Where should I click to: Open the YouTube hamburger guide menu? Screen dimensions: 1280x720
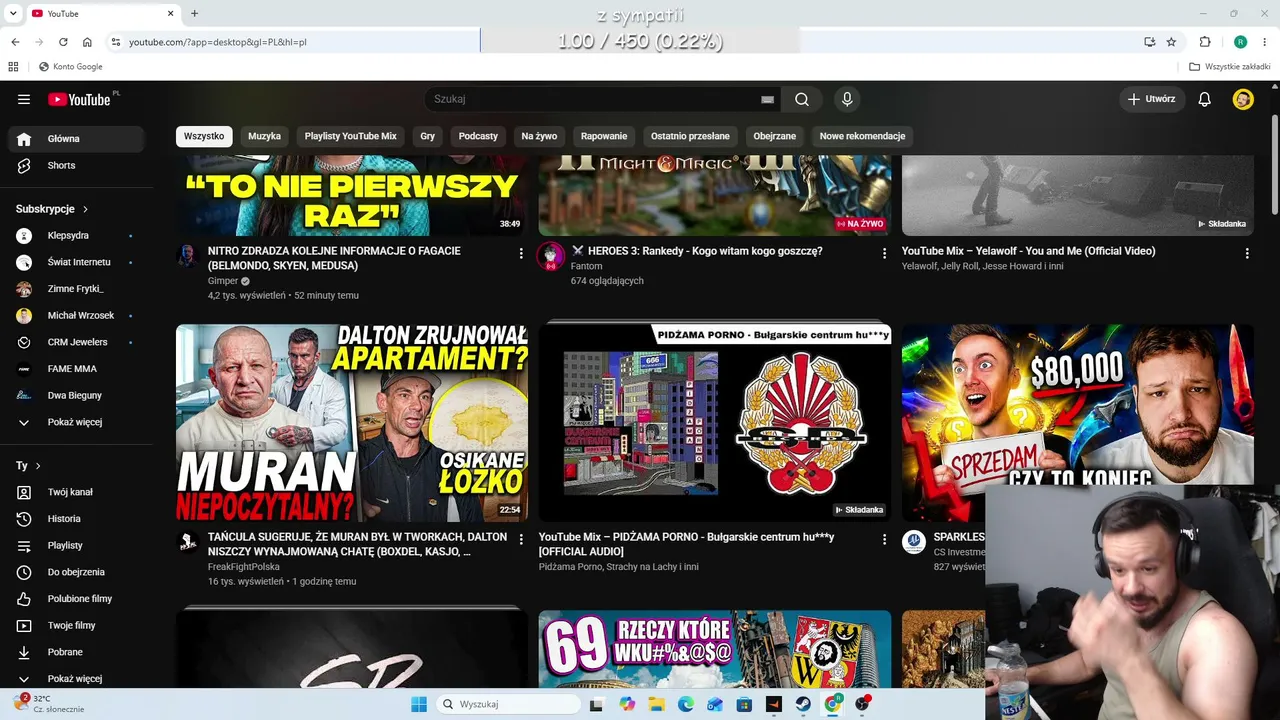24,99
